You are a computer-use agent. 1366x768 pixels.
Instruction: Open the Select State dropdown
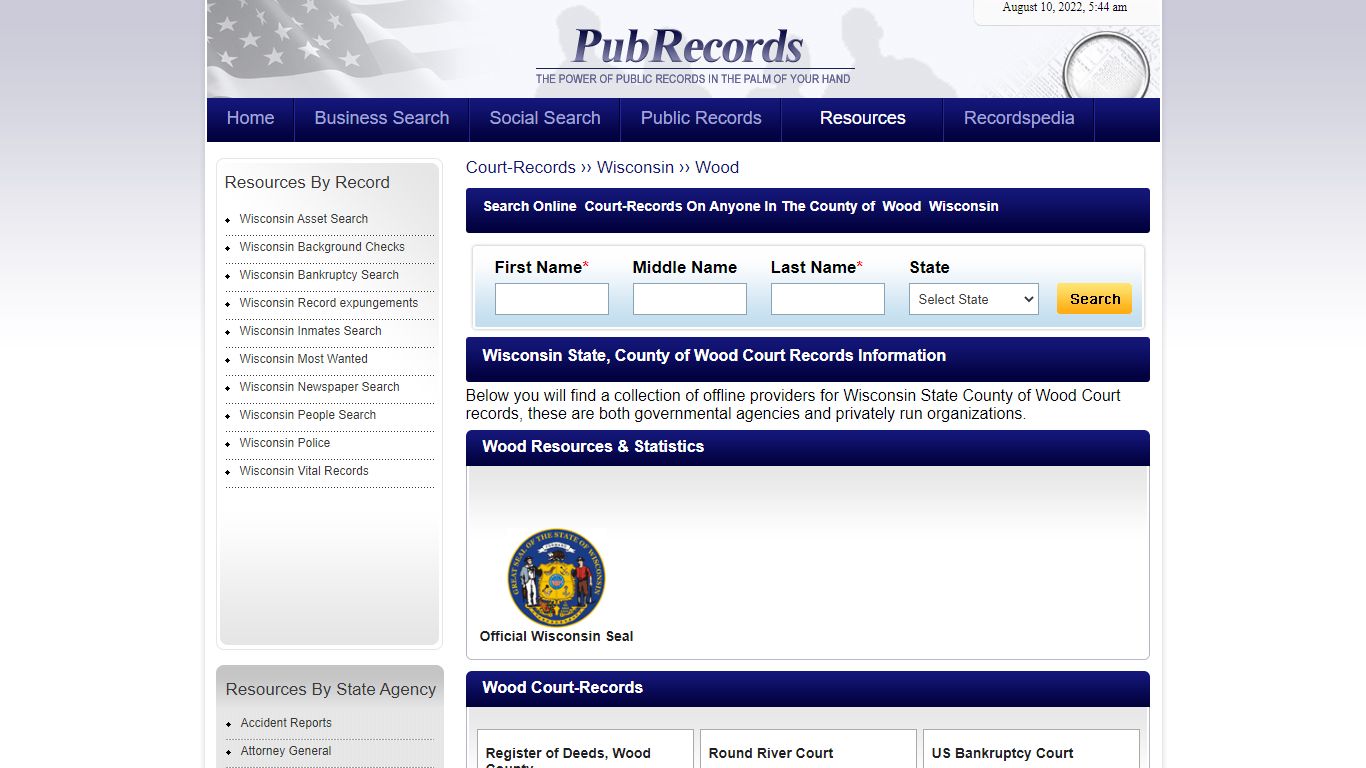974,299
